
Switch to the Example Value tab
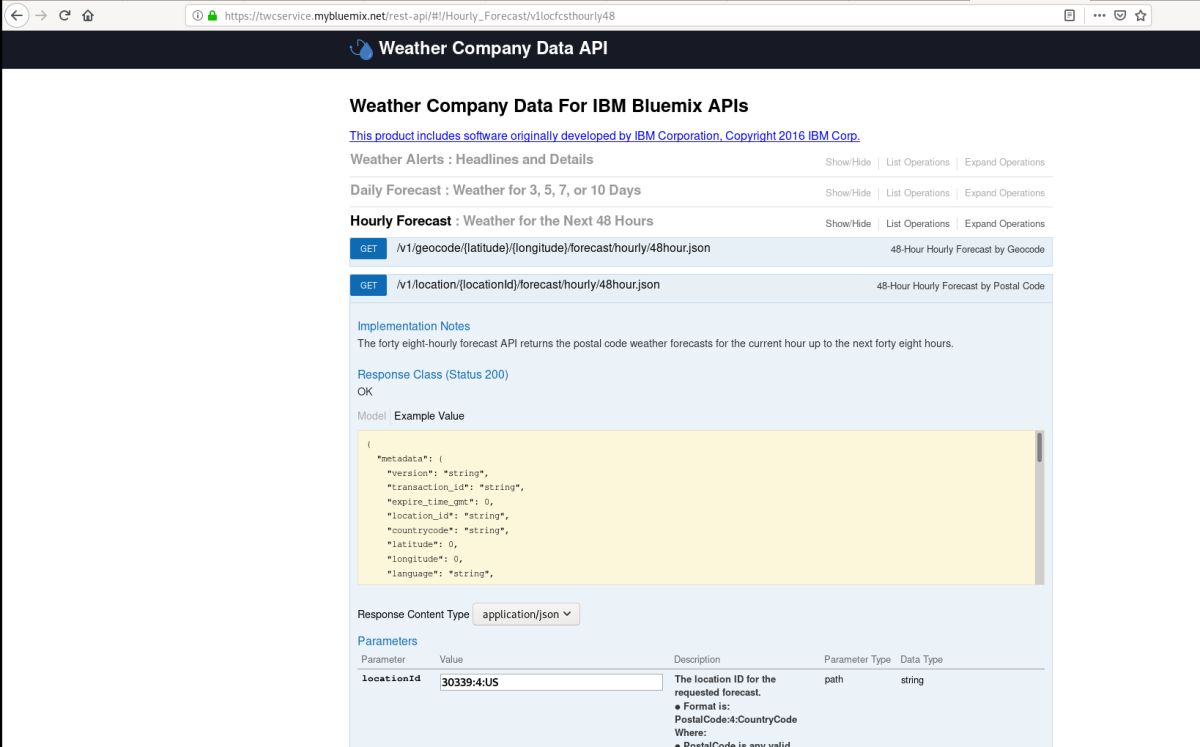(429, 416)
